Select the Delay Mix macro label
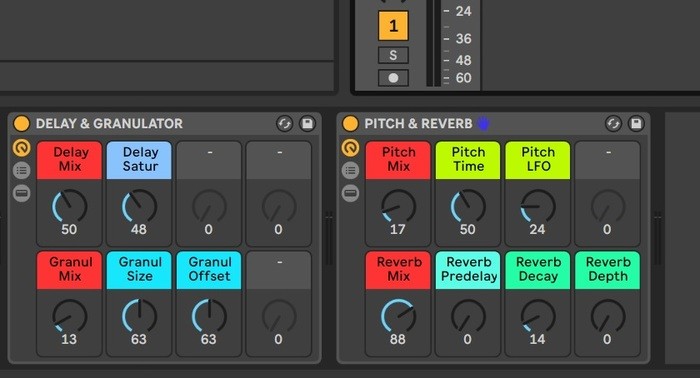Viewport: 700px width, 378px height. click(70, 160)
